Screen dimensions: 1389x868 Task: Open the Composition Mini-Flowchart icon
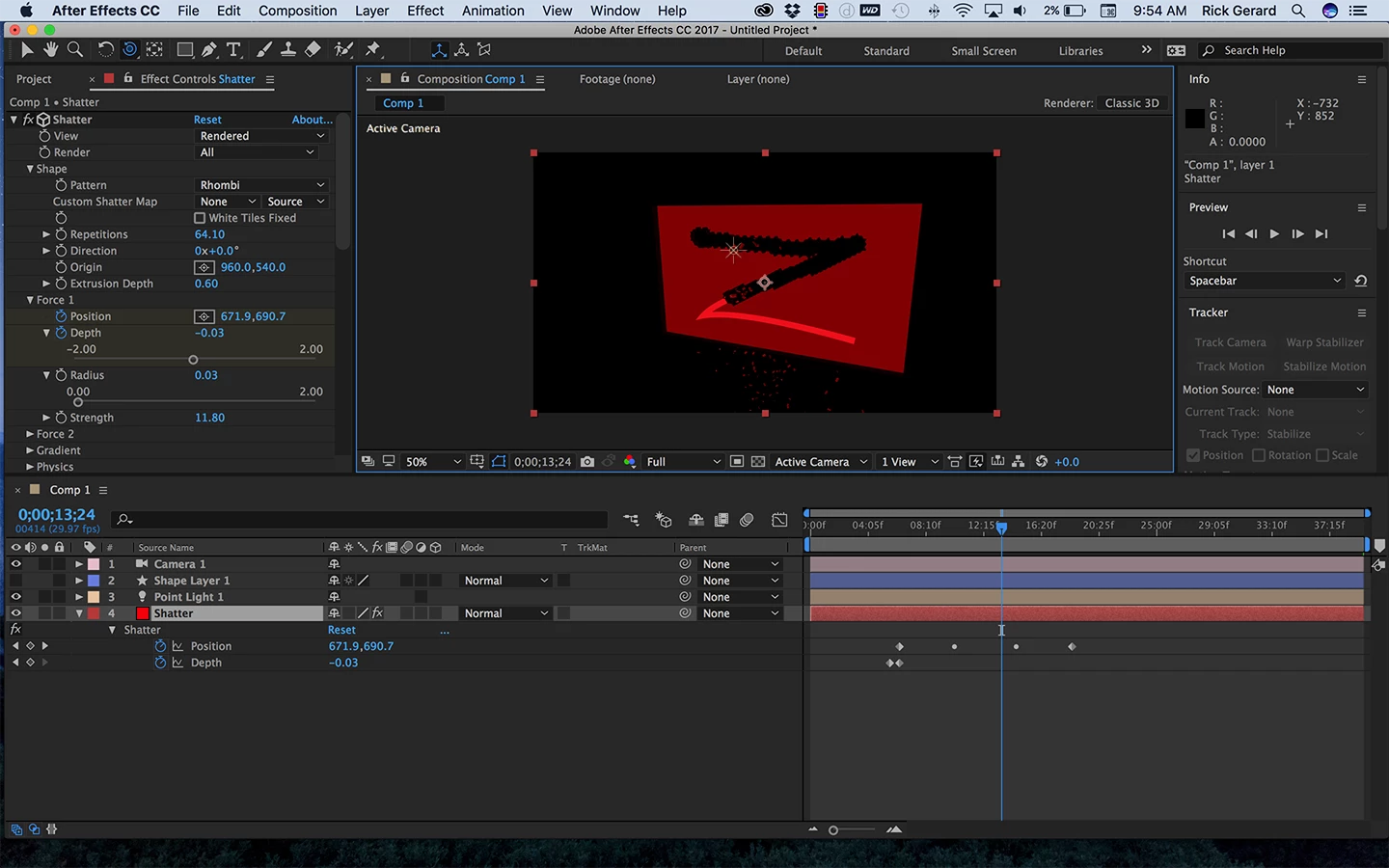[631, 520]
